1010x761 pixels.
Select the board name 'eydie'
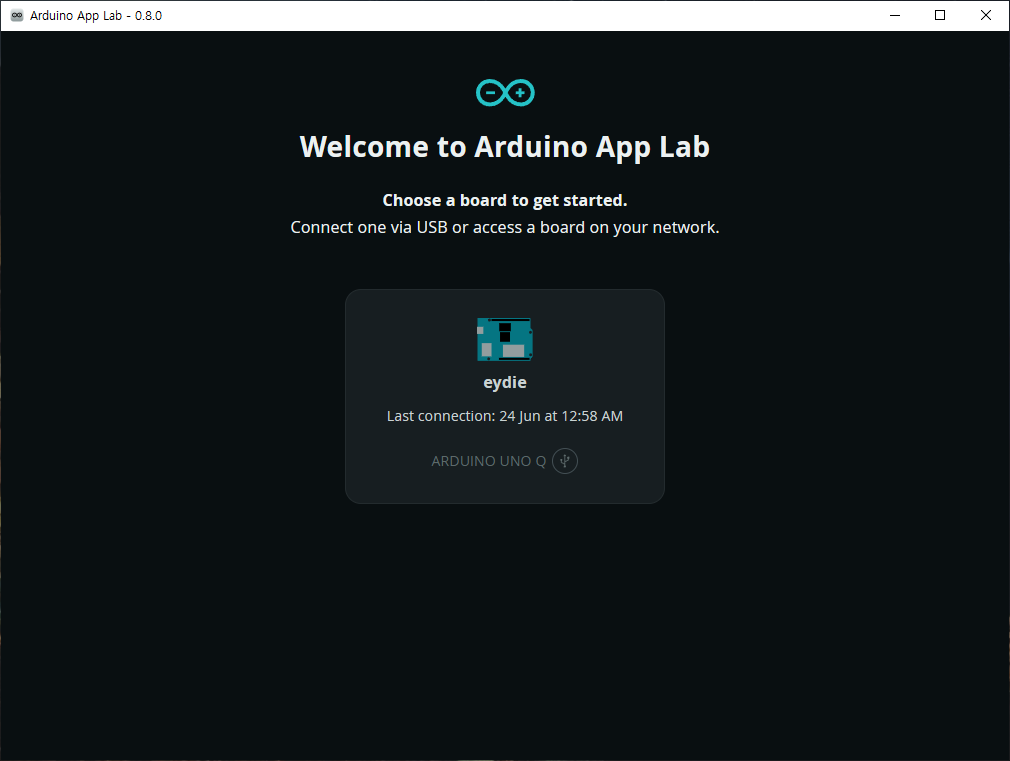[505, 382]
